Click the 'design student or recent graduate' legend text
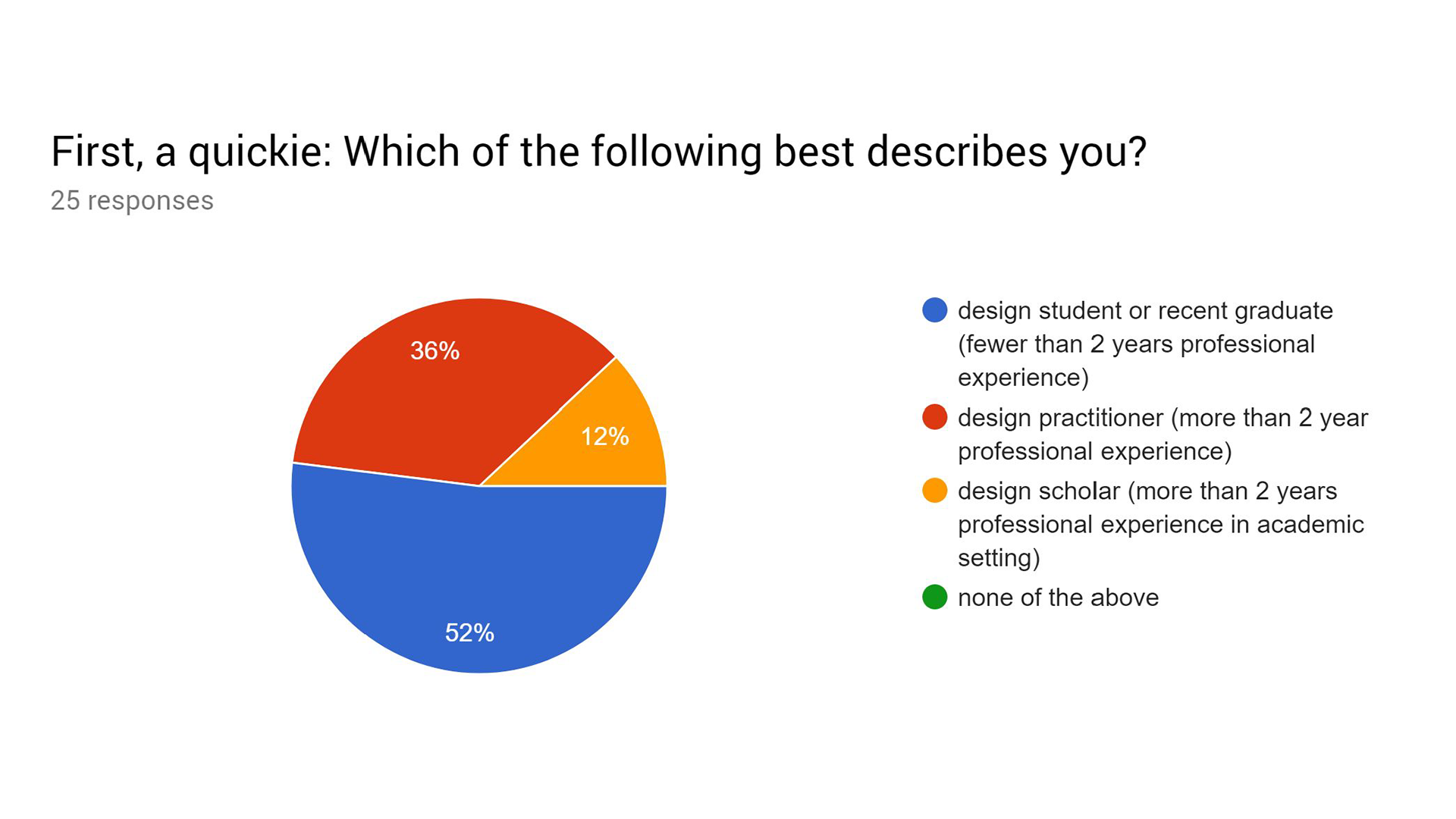Viewport: 1456px width, 819px height. coord(1145,311)
